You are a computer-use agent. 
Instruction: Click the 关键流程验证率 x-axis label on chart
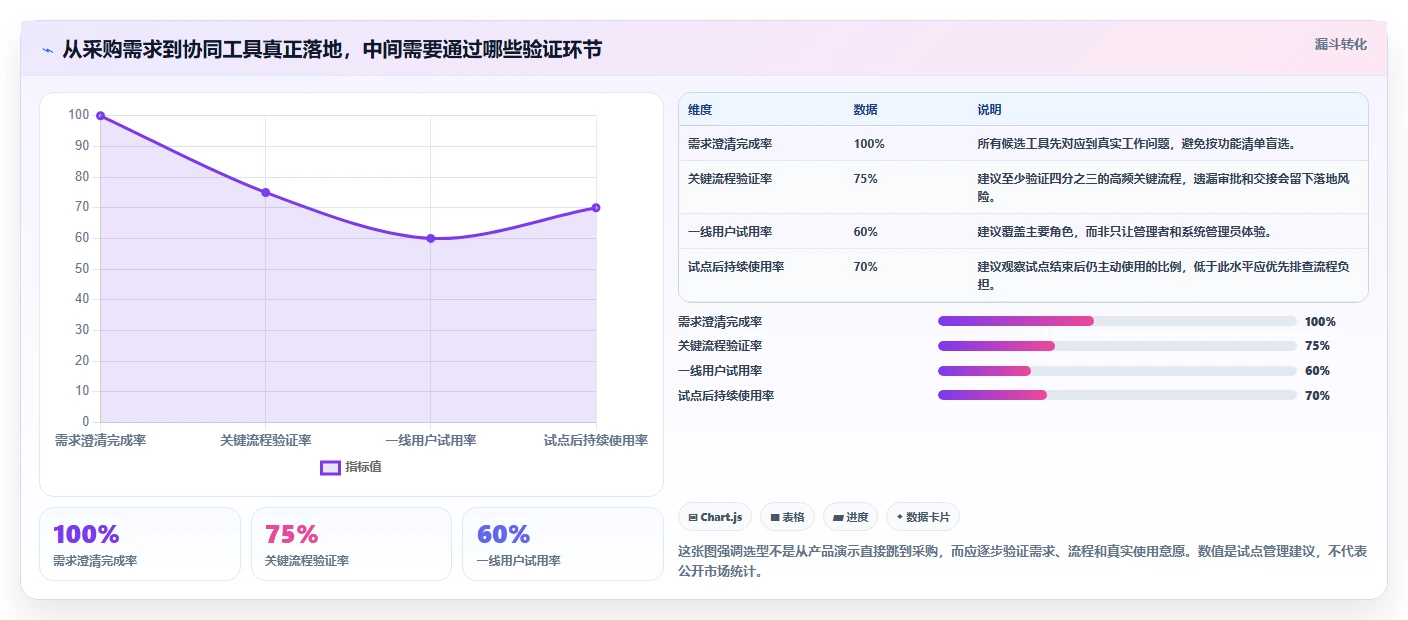coord(265,441)
